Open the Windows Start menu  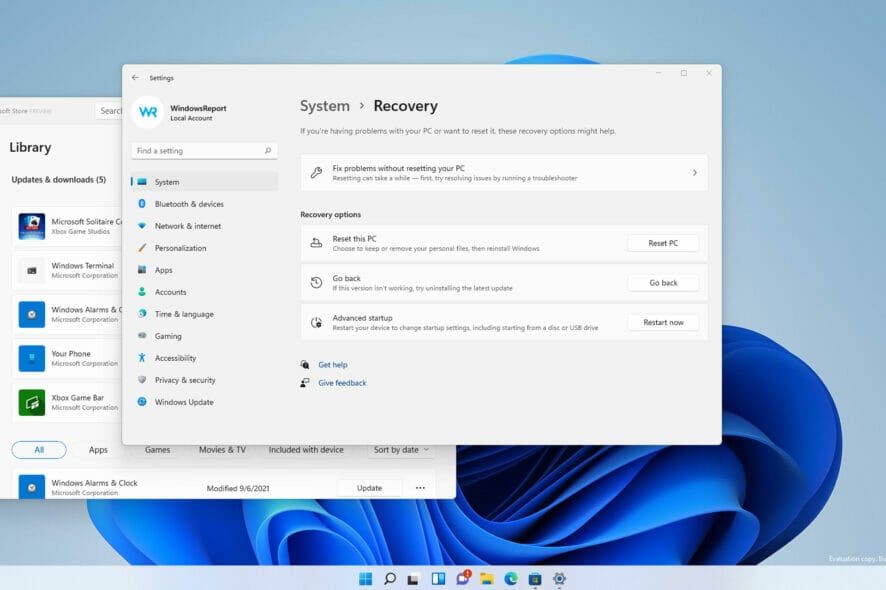(x=366, y=579)
